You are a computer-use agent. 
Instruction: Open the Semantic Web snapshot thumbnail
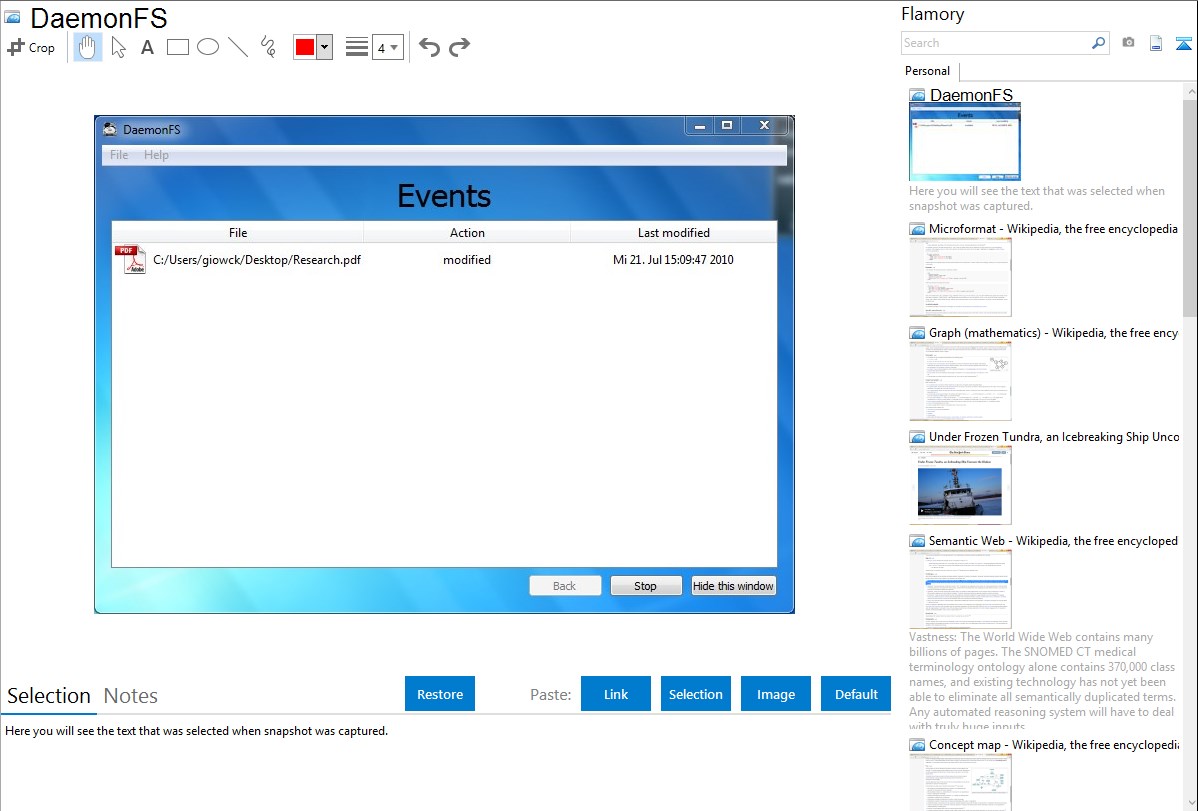tap(960, 589)
